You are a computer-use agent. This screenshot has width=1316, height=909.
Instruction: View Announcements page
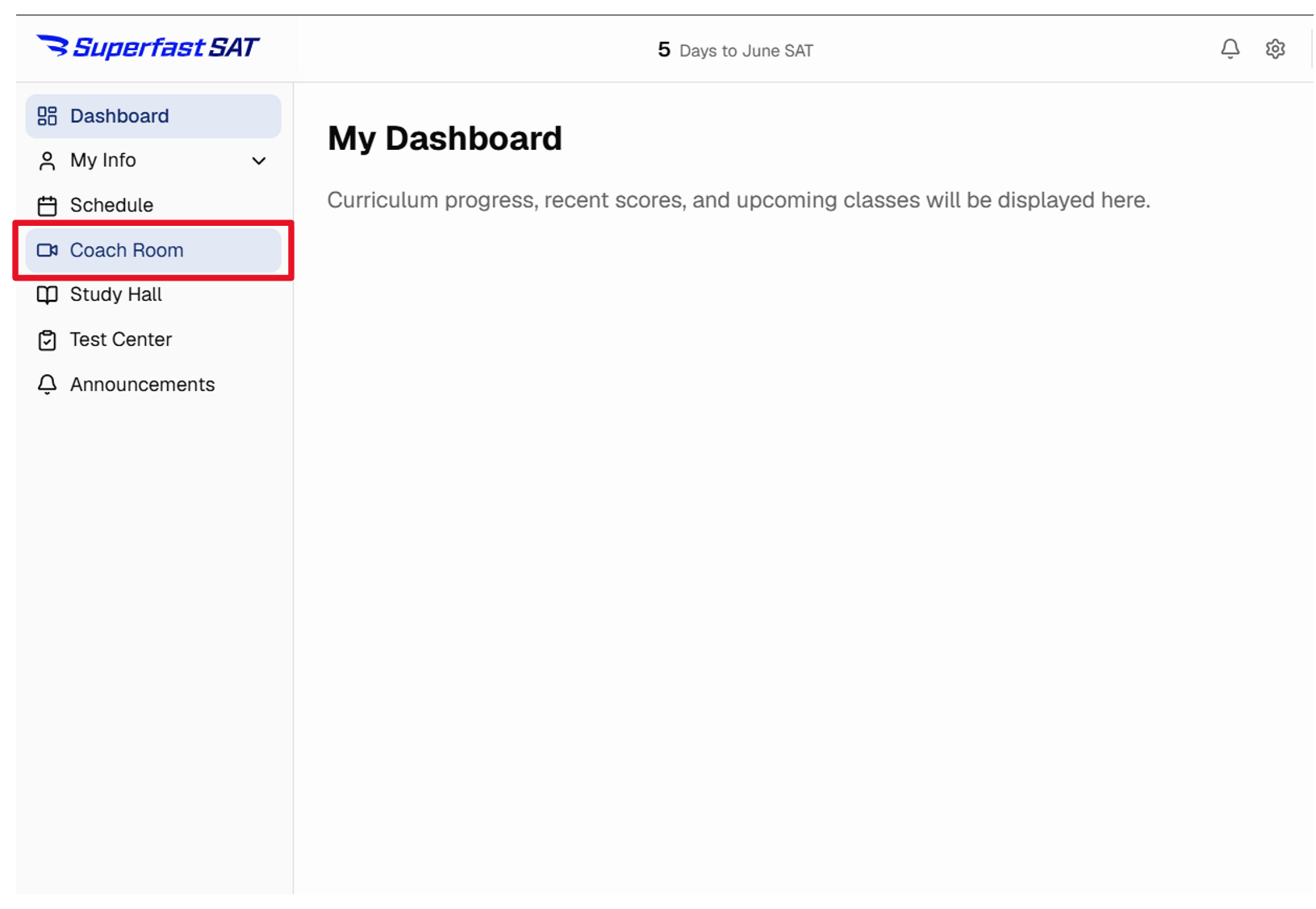153,384
